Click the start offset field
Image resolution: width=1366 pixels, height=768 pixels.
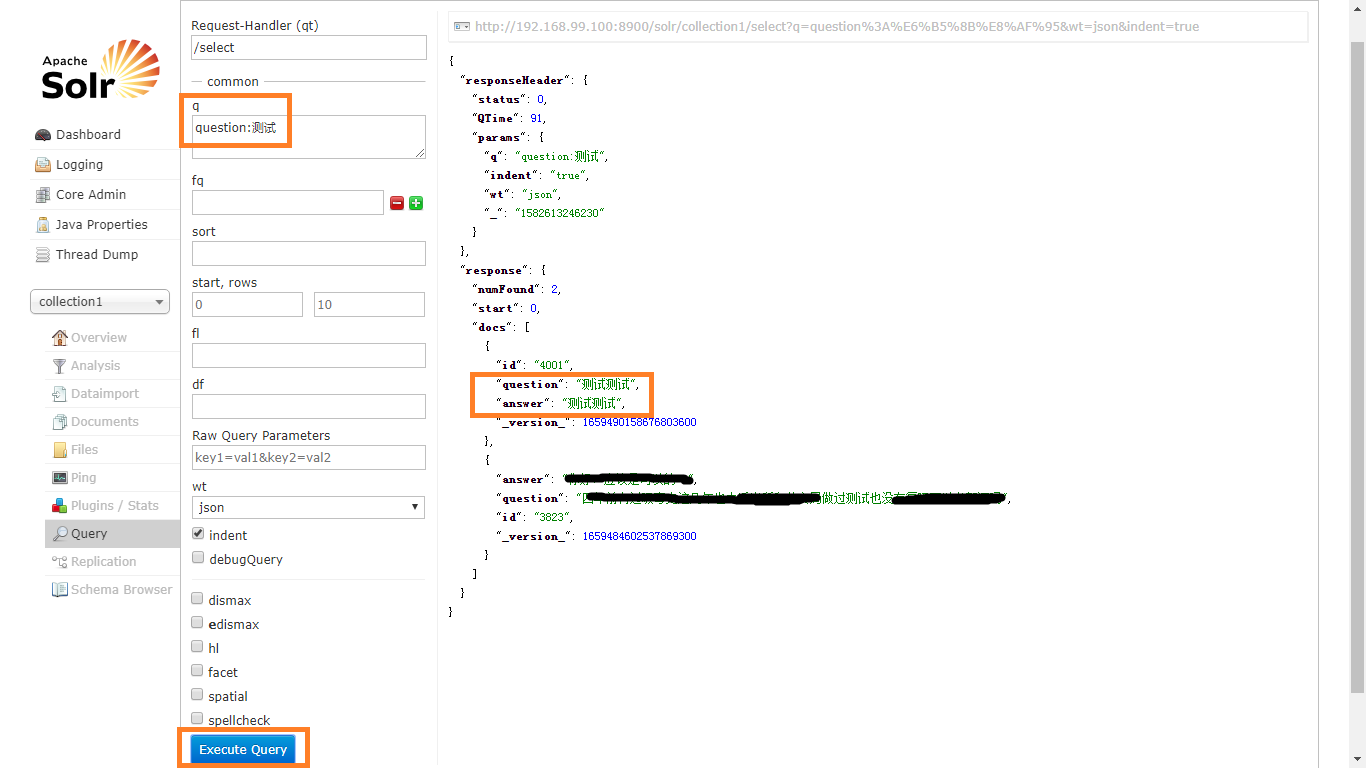(x=247, y=304)
